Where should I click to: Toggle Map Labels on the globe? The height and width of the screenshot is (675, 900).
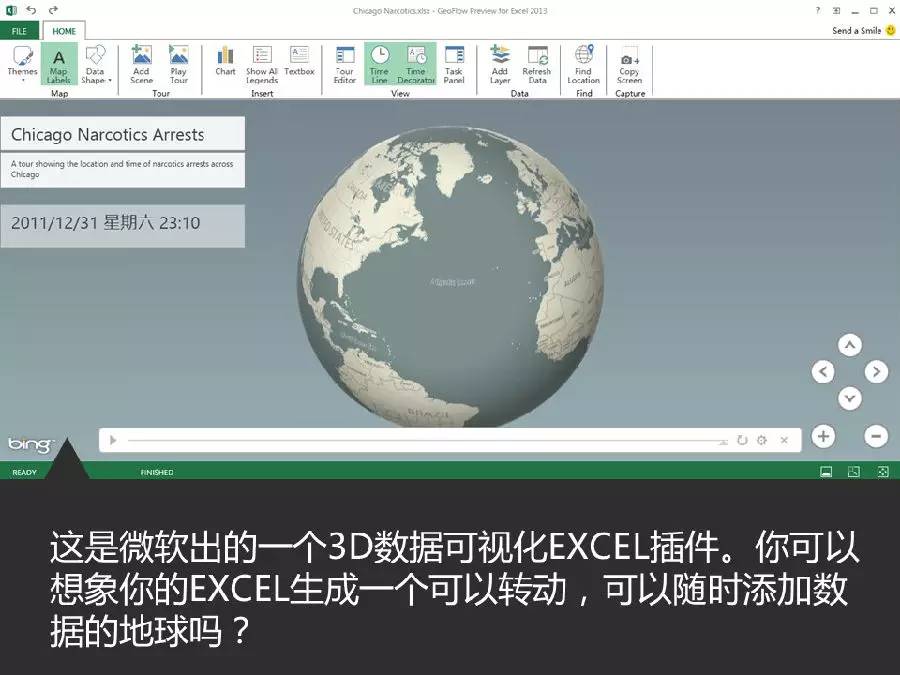point(59,63)
